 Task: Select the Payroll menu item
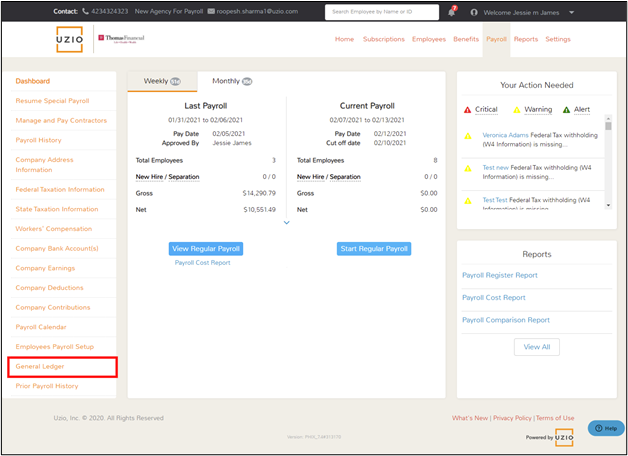coord(497,39)
